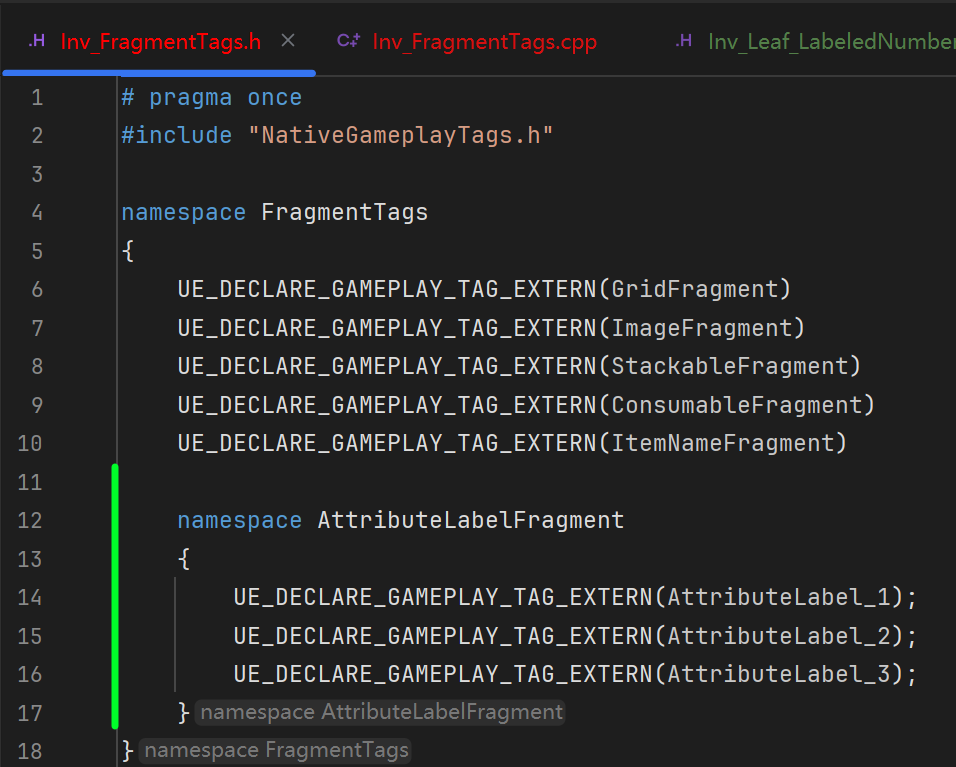This screenshot has height=767, width=956.
Task: Click the .H icon of Inv_Leaf_LabeledNumber tab
Action: (684, 41)
